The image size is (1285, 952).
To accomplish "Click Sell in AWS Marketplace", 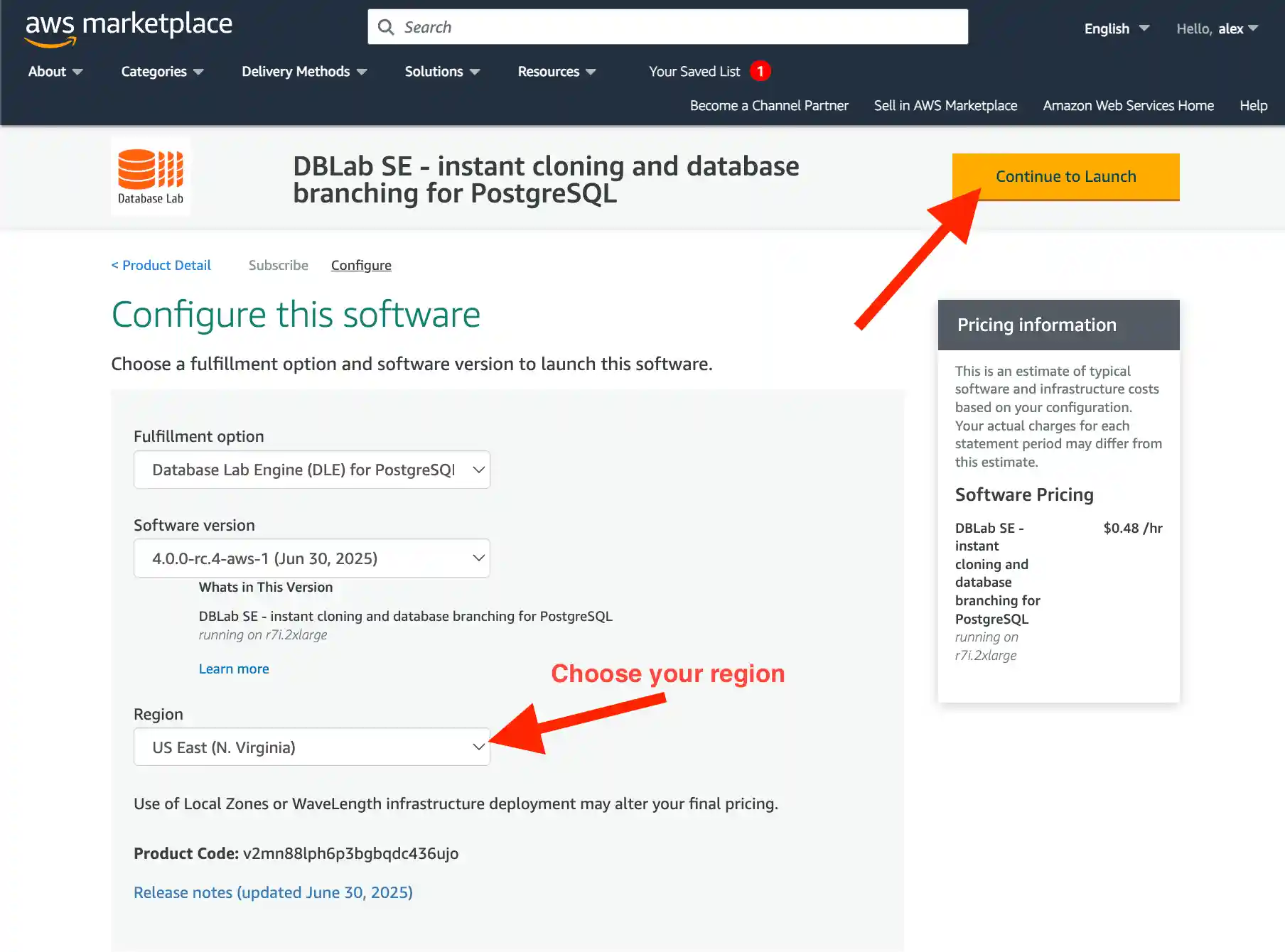I will point(945,105).
